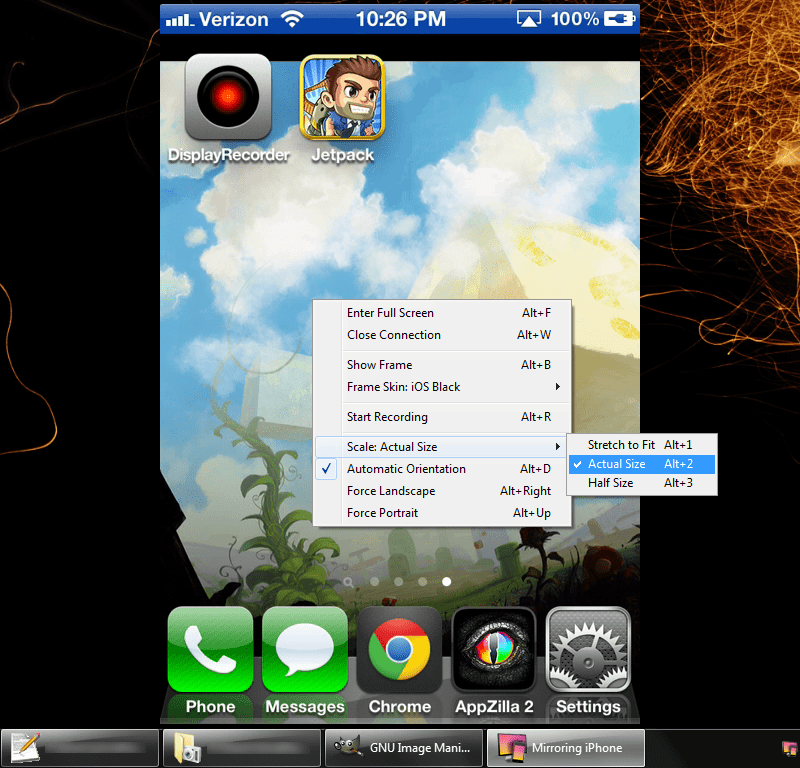Click Show Frame in the menu
The width and height of the screenshot is (800, 768).
click(442, 365)
